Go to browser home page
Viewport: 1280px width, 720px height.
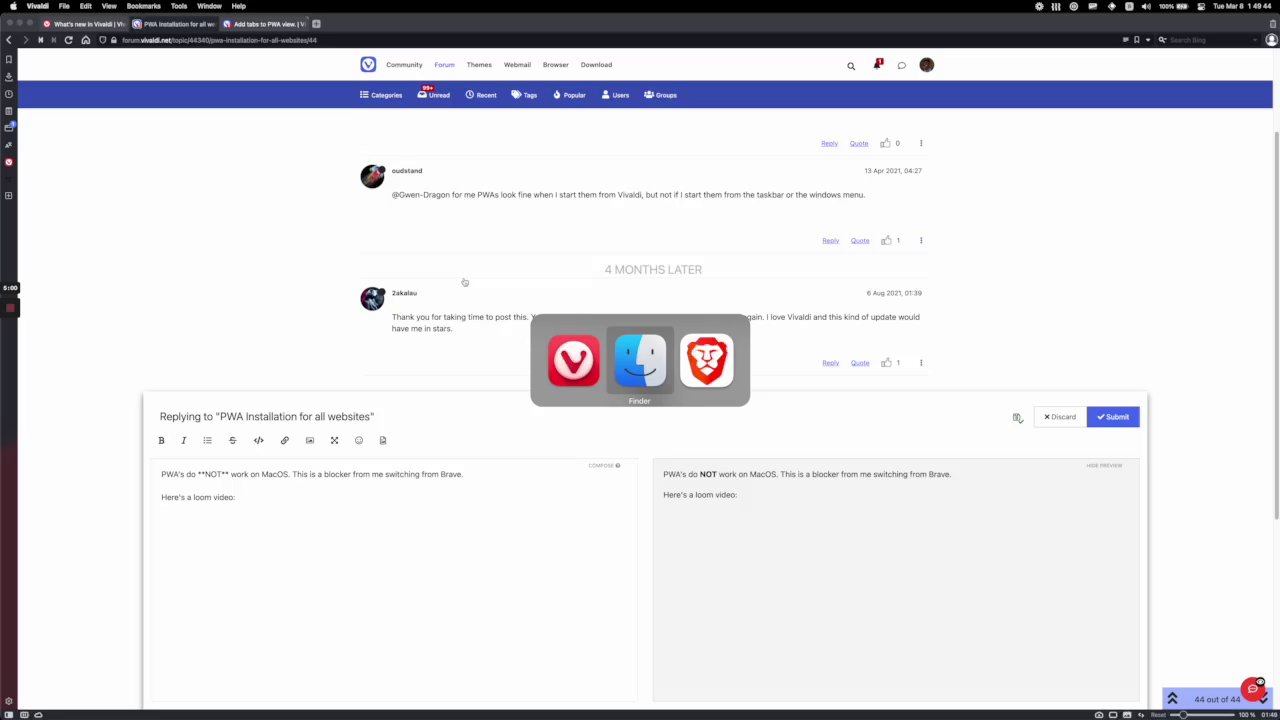(x=86, y=40)
